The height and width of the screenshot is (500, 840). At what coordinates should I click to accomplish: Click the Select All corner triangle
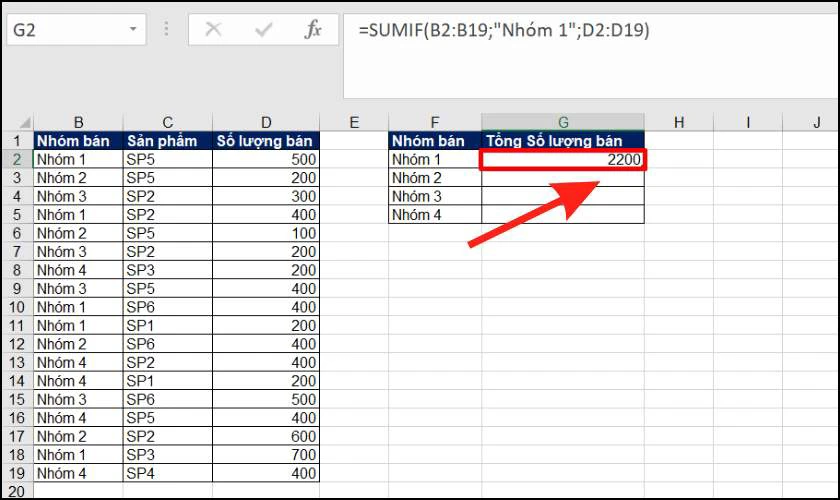(x=25, y=122)
